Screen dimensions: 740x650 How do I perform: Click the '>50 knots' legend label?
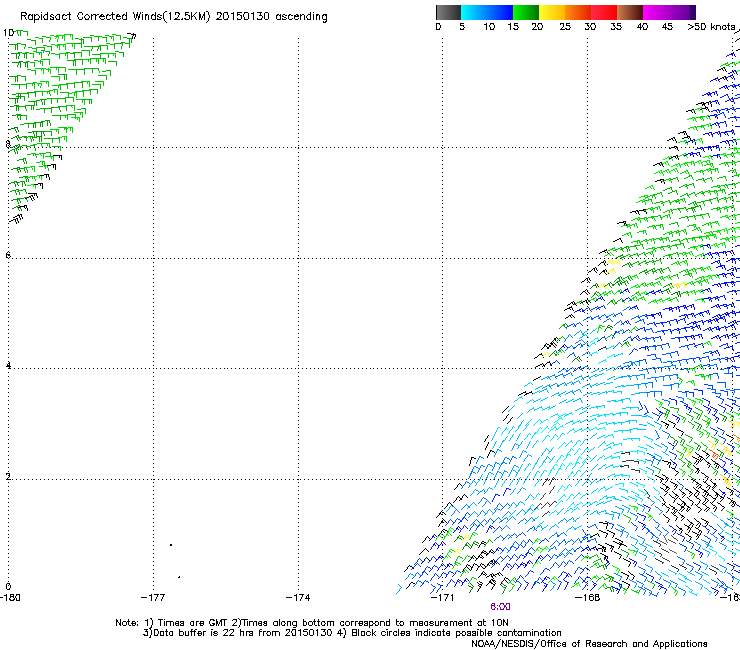pyautogui.click(x=711, y=27)
